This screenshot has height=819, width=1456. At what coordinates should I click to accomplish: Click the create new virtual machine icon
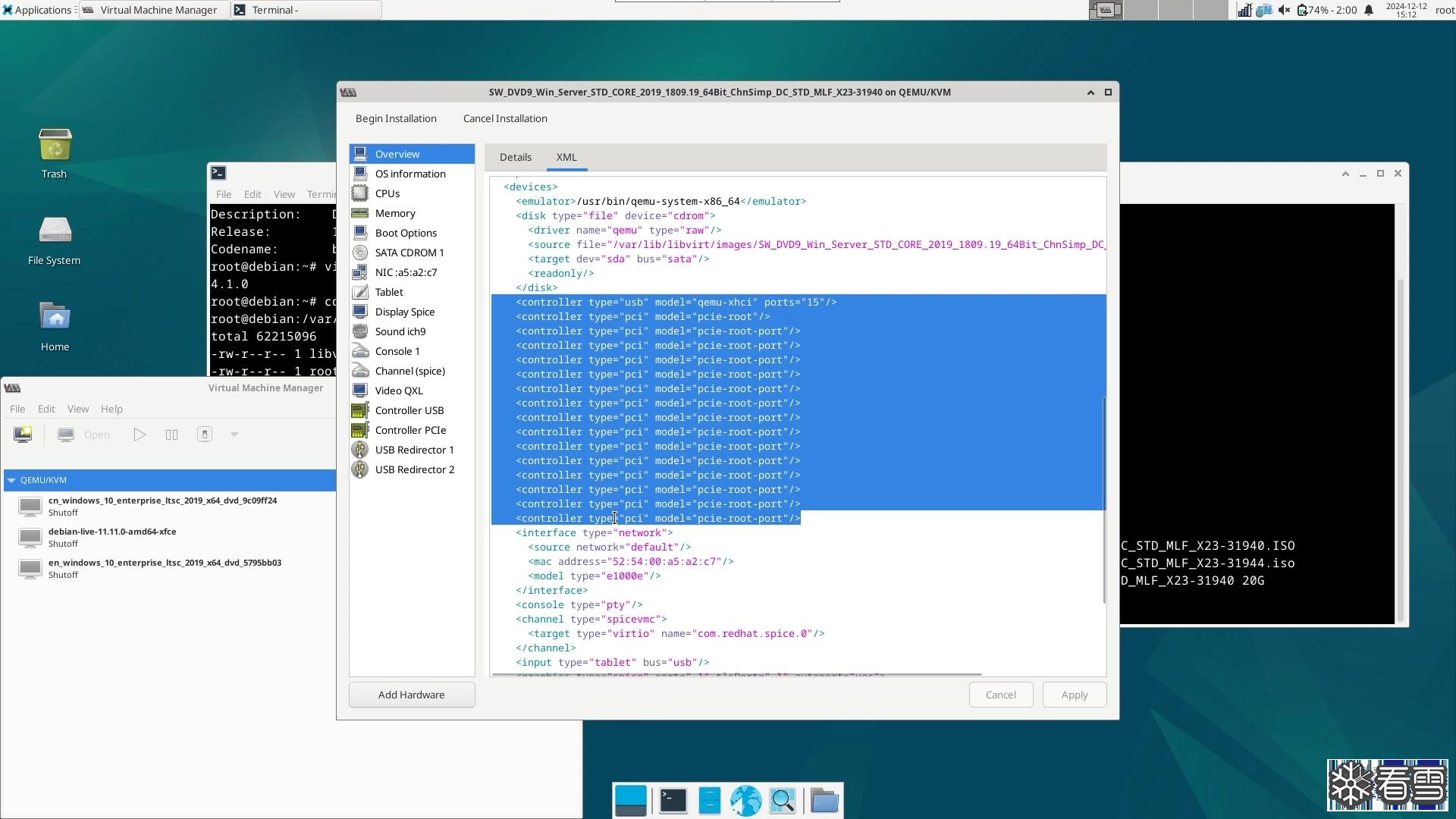click(23, 435)
